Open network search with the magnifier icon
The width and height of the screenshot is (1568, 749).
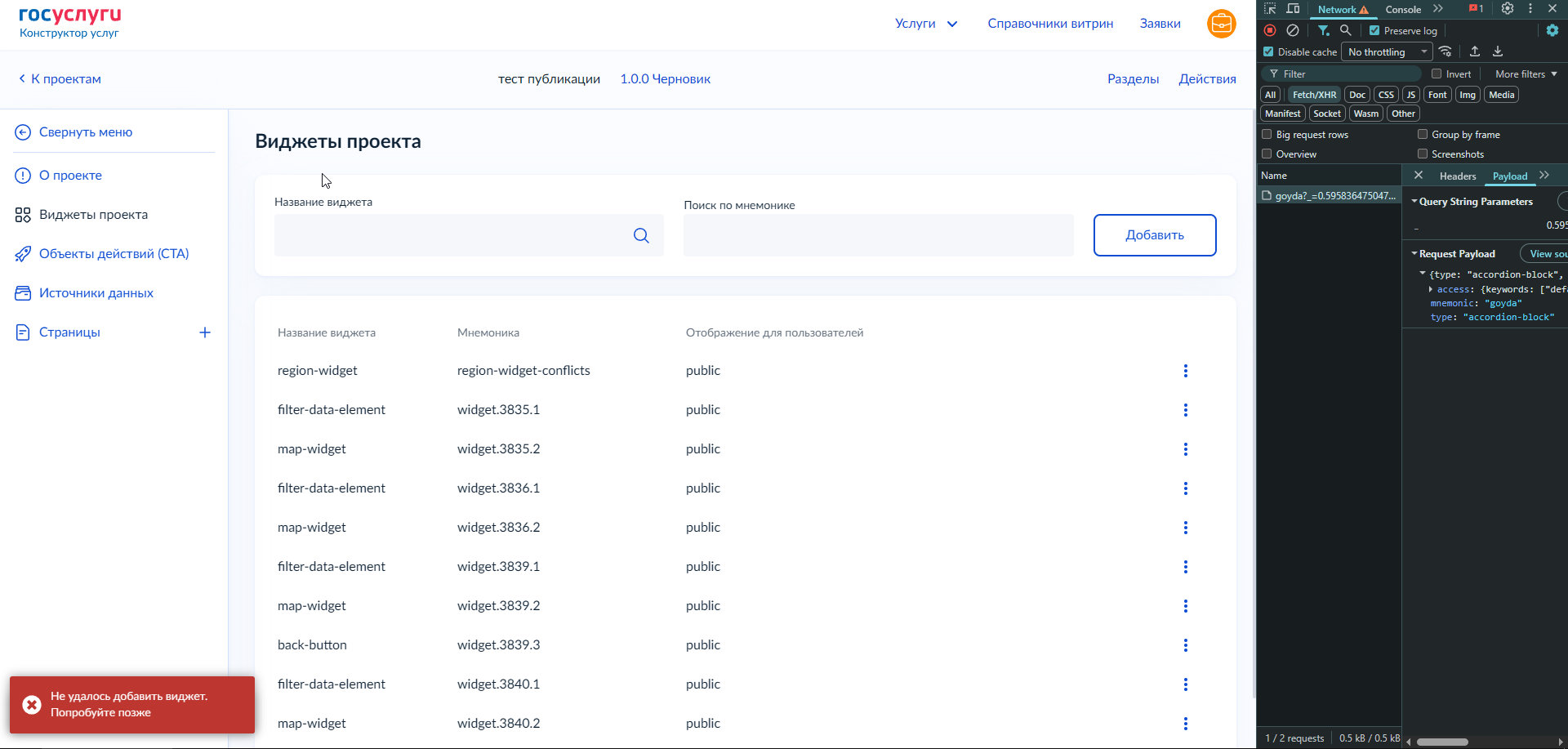(x=1346, y=30)
